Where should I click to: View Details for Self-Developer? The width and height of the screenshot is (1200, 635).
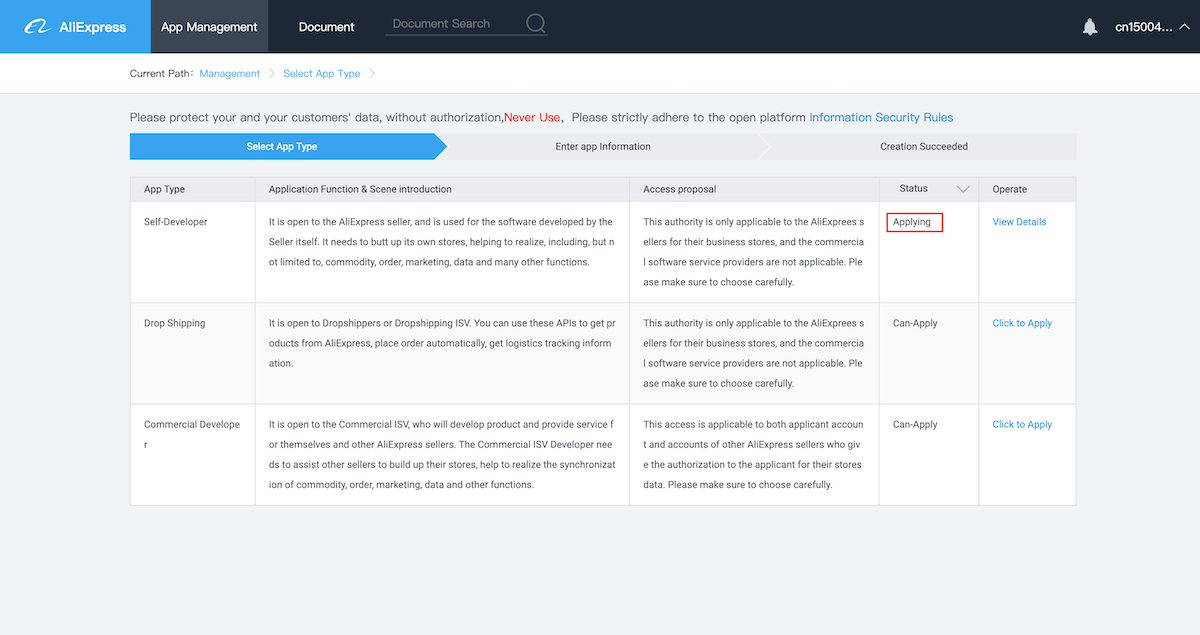pos(1019,222)
